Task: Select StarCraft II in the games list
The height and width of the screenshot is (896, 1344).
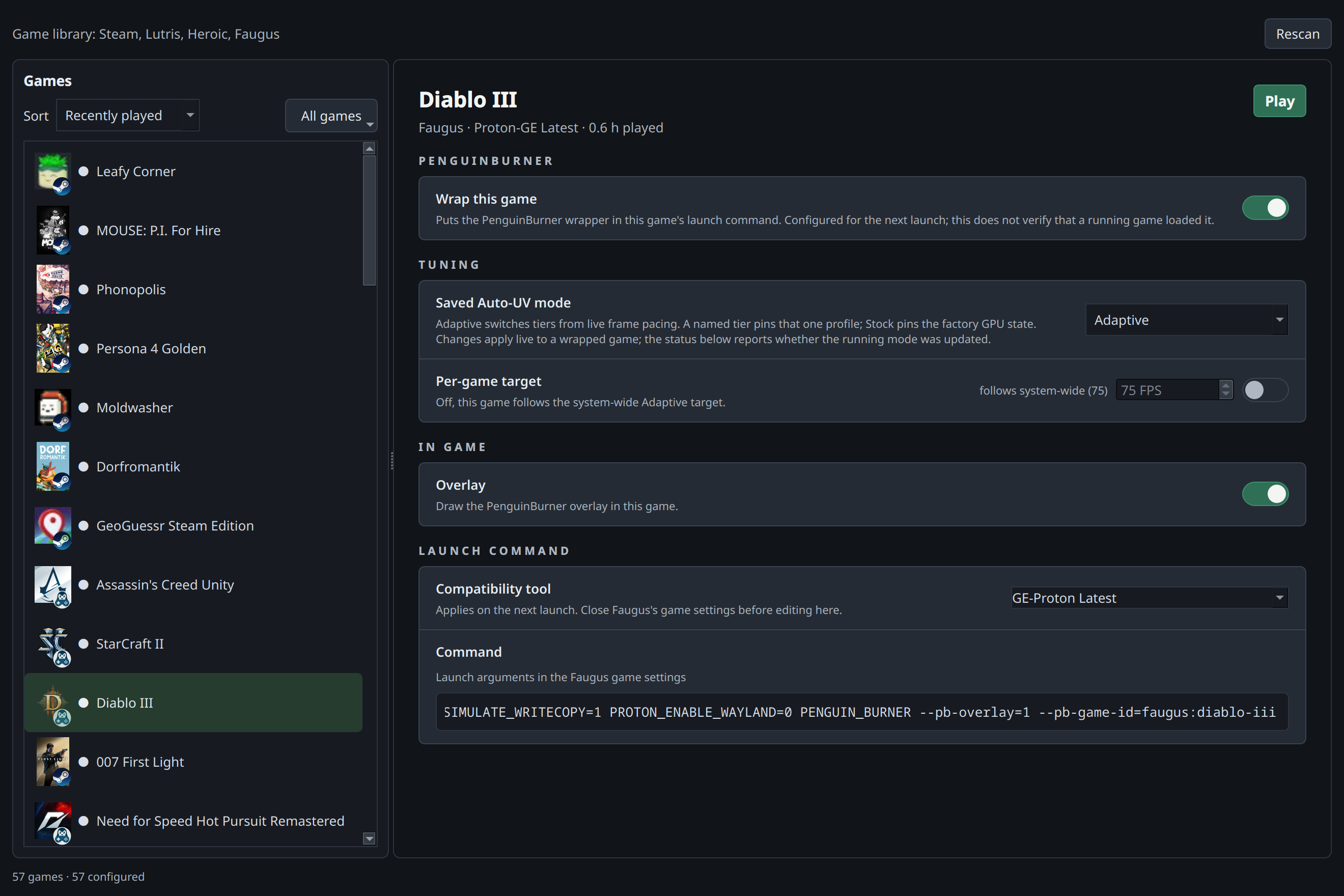Action: (193, 644)
